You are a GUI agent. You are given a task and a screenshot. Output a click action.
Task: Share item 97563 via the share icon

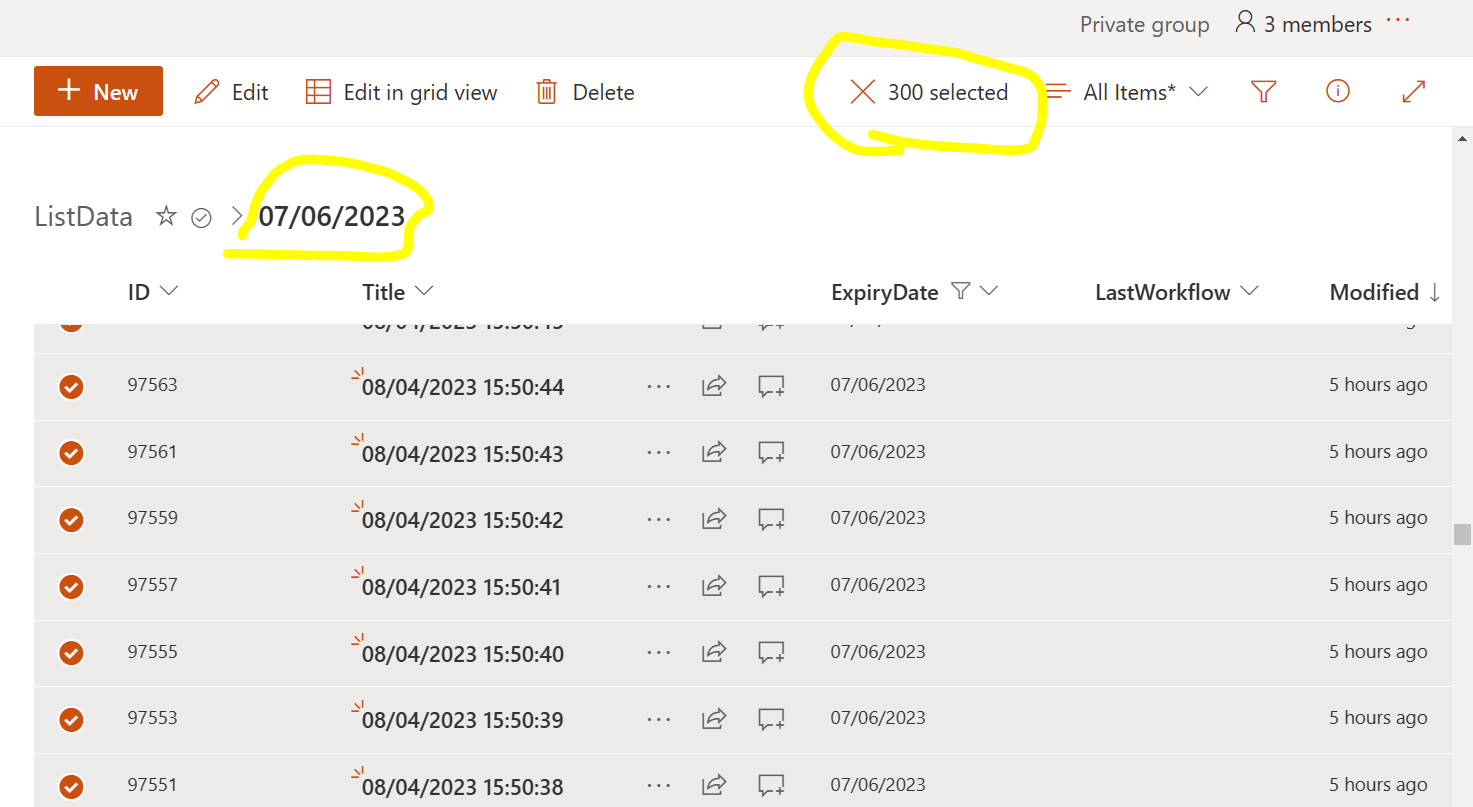click(714, 386)
